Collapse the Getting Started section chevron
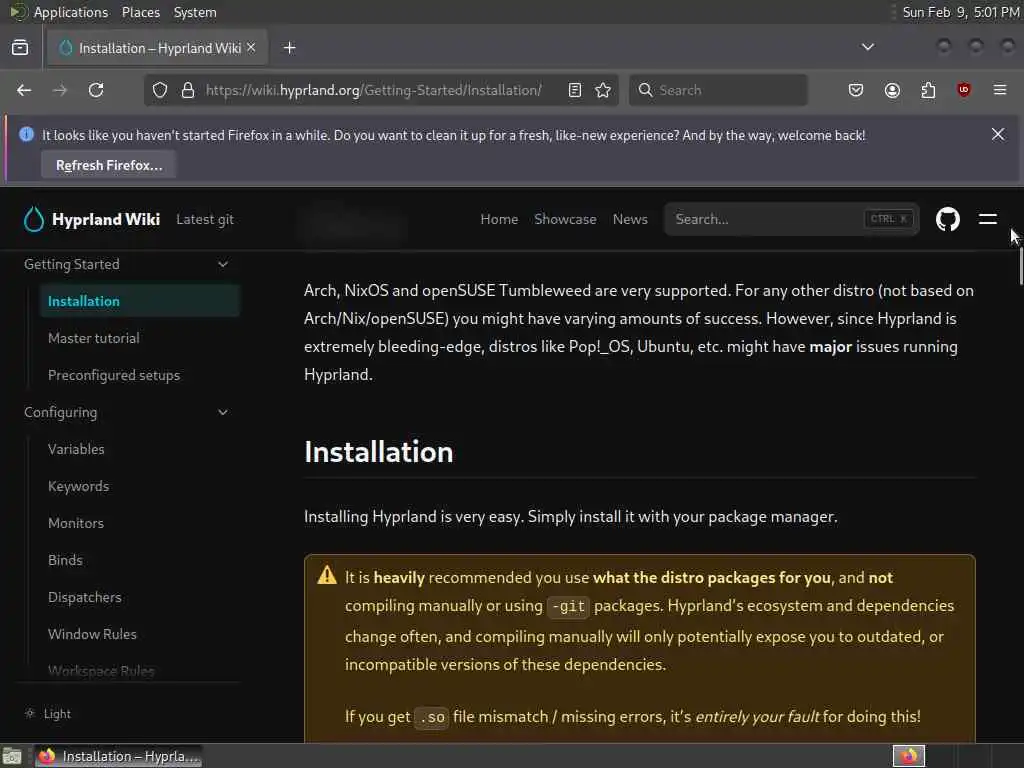Viewport: 1024px width, 768px height. tap(223, 264)
